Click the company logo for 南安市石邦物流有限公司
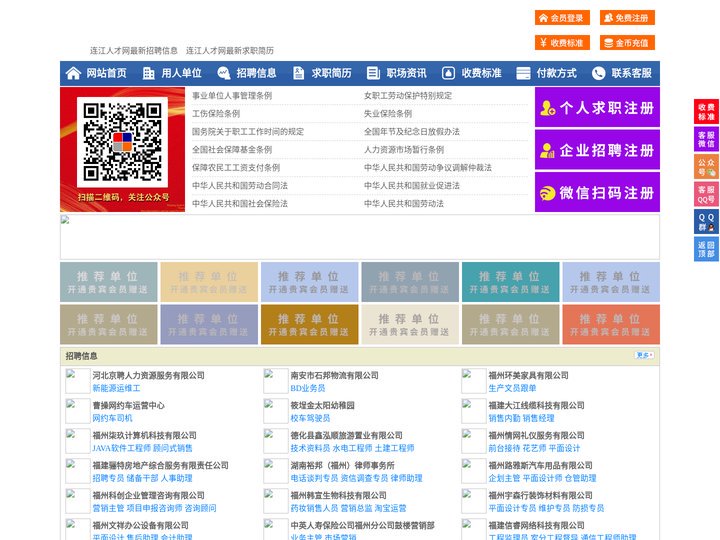Viewport: 720px width, 540px height. (276, 381)
